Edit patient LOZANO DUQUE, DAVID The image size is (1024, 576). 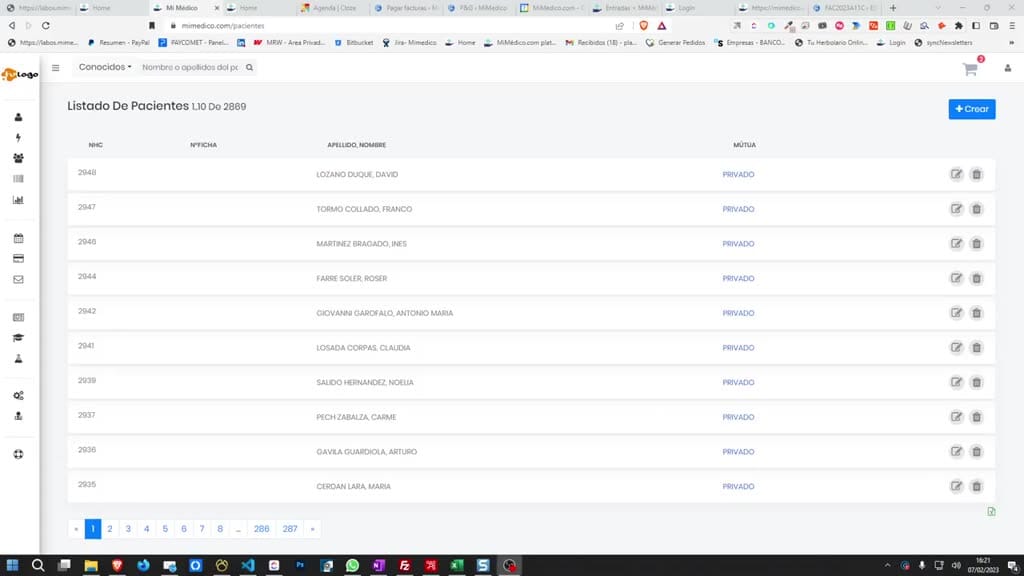click(x=956, y=174)
